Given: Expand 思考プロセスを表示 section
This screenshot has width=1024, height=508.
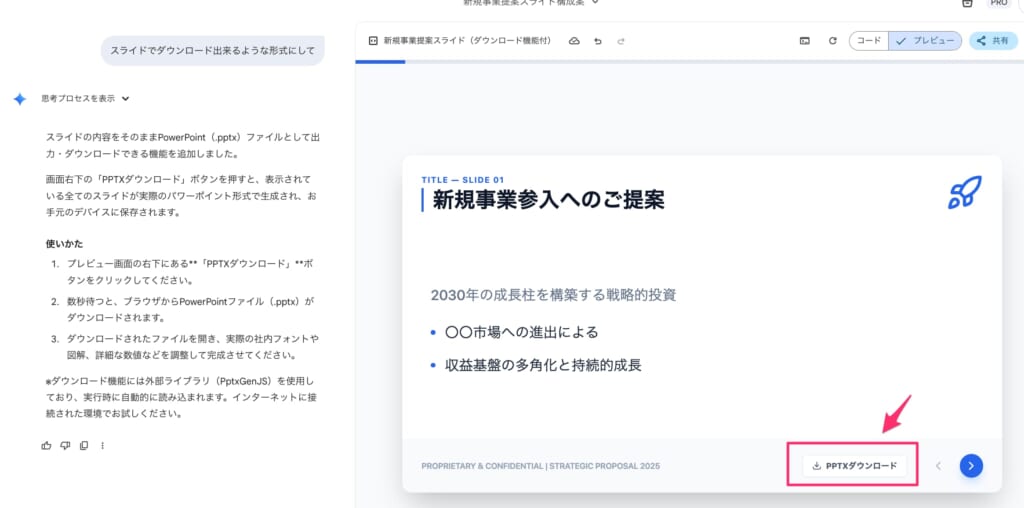Looking at the screenshot, I should point(85,99).
